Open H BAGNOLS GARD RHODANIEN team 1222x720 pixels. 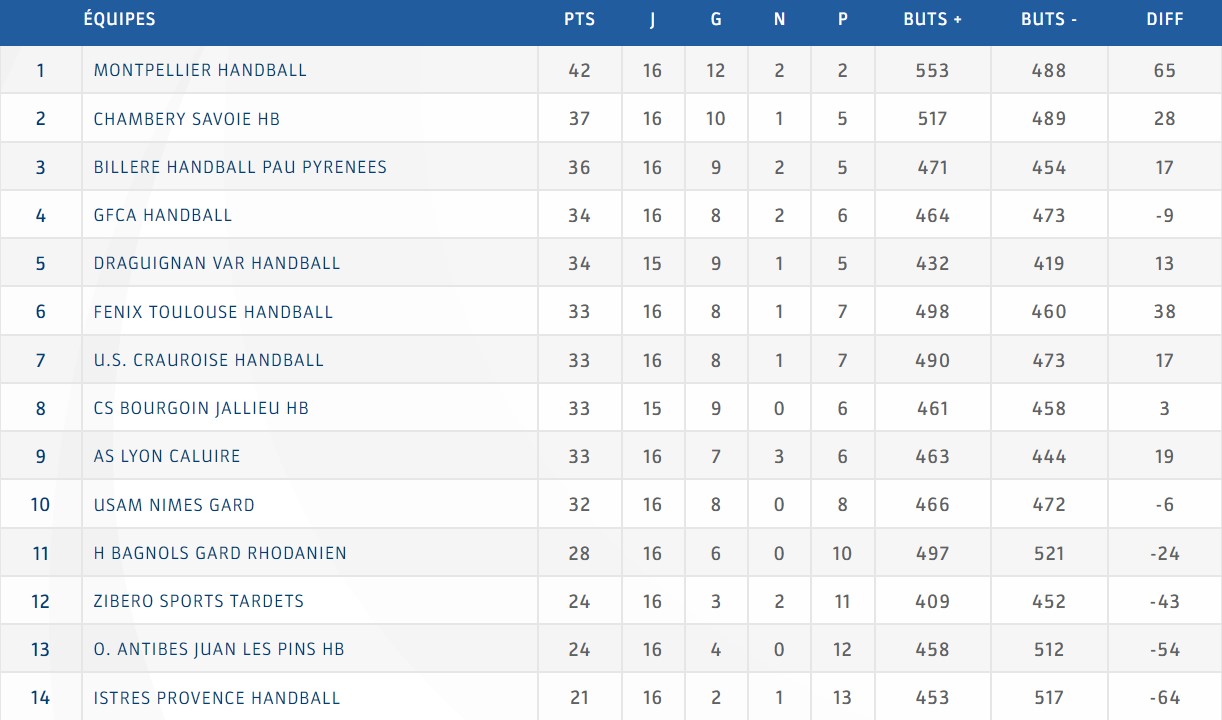220,553
